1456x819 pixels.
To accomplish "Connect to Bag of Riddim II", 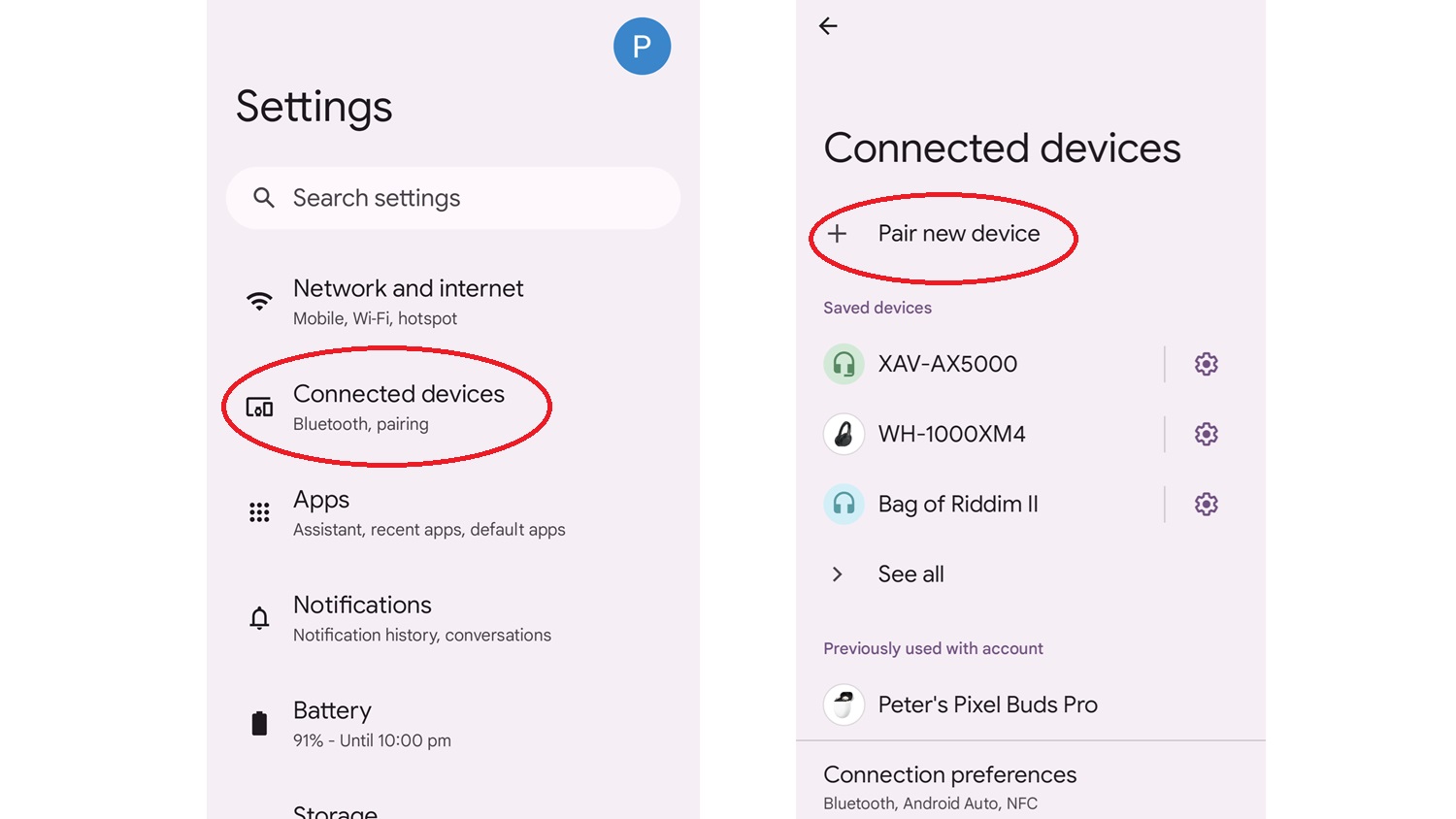I will 957,504.
